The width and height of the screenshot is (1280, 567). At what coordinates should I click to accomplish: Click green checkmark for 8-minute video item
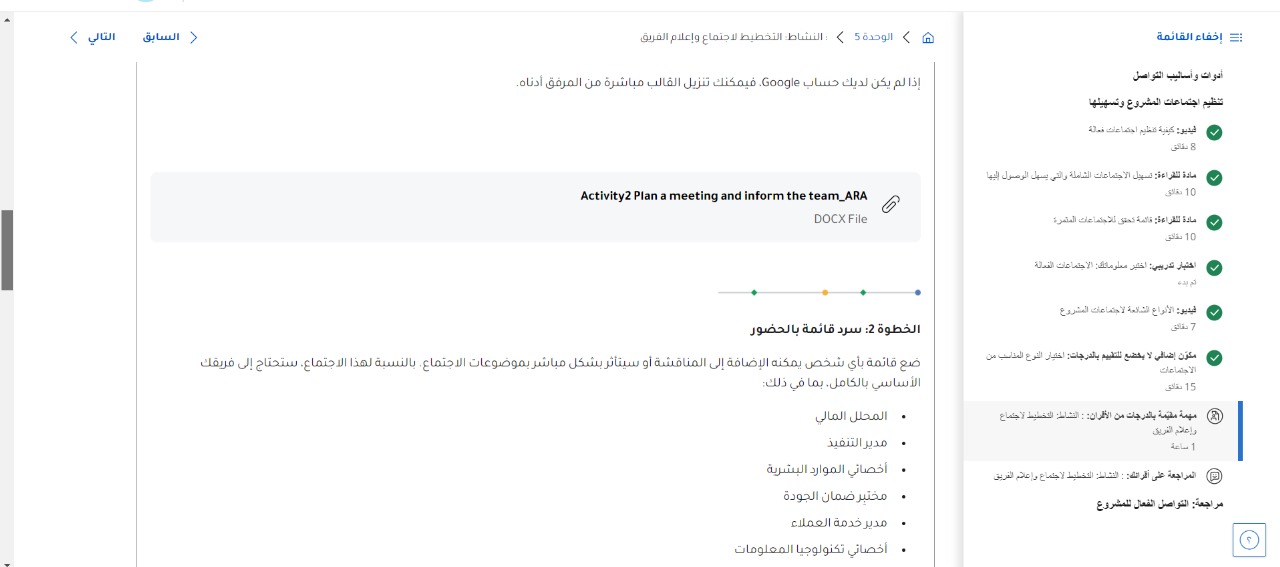click(x=1214, y=133)
